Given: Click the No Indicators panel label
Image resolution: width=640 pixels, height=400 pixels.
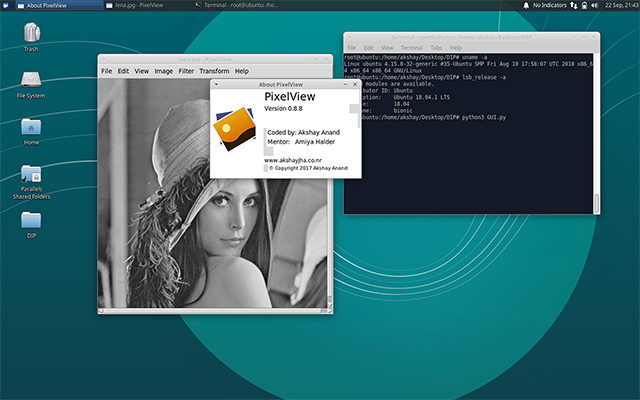Looking at the screenshot, I should [x=549, y=5].
